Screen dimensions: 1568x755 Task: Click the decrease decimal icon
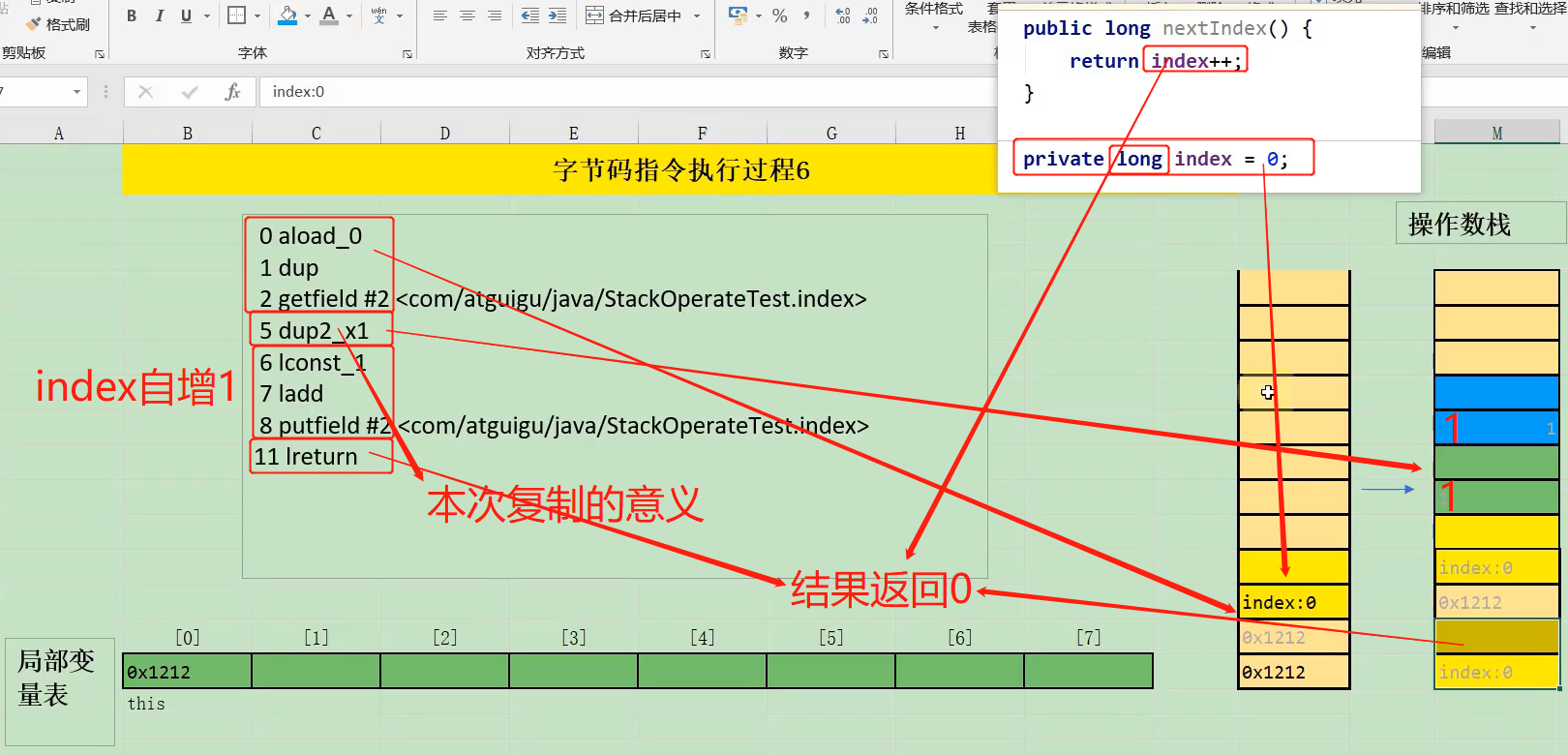click(x=870, y=15)
